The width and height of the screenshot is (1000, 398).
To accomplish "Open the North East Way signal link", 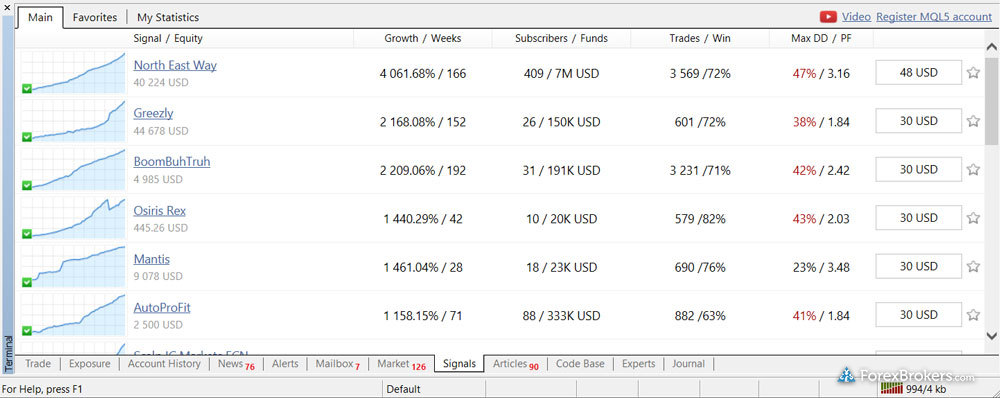I will [x=175, y=65].
